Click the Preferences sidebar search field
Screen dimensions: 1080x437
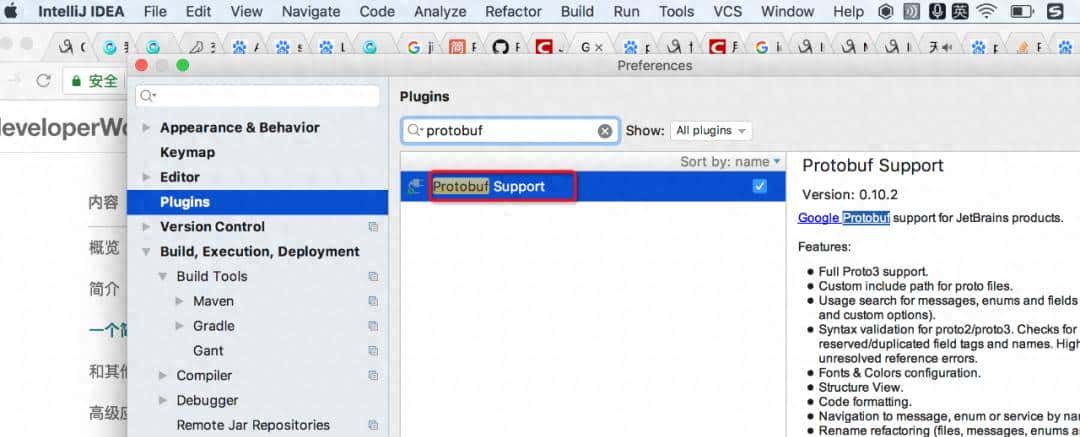click(258, 96)
